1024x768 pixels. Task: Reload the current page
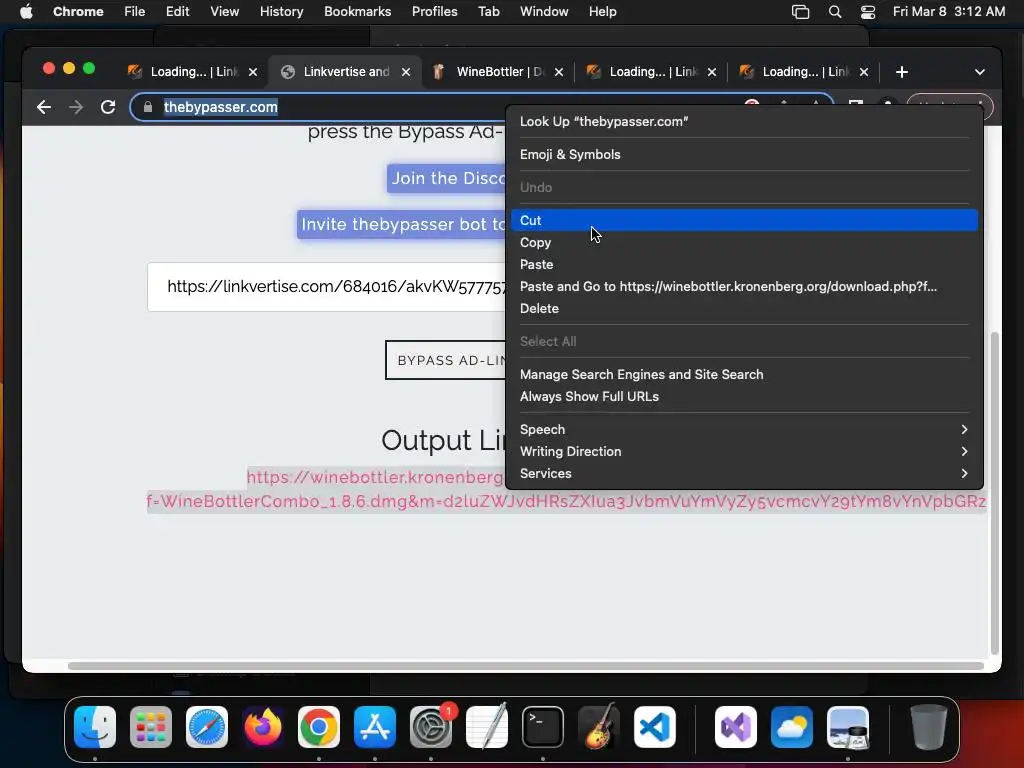[x=108, y=107]
